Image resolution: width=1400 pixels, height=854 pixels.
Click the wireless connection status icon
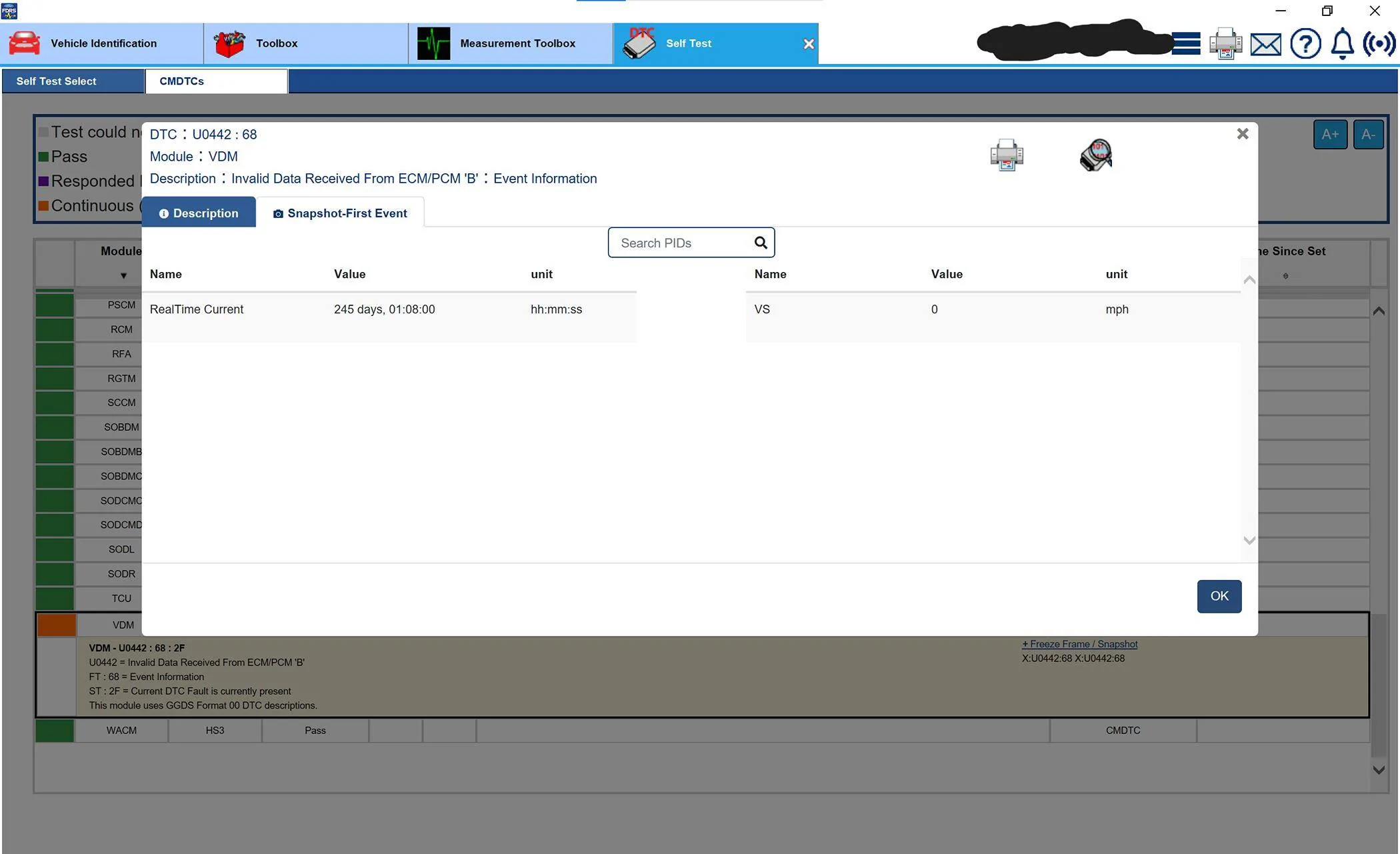click(1379, 44)
